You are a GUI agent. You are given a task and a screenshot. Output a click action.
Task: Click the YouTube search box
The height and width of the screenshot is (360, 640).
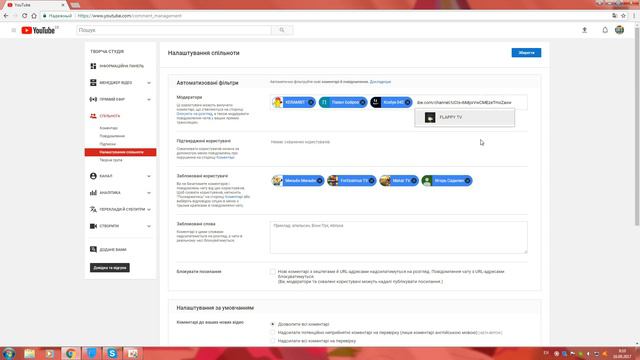pos(174,30)
